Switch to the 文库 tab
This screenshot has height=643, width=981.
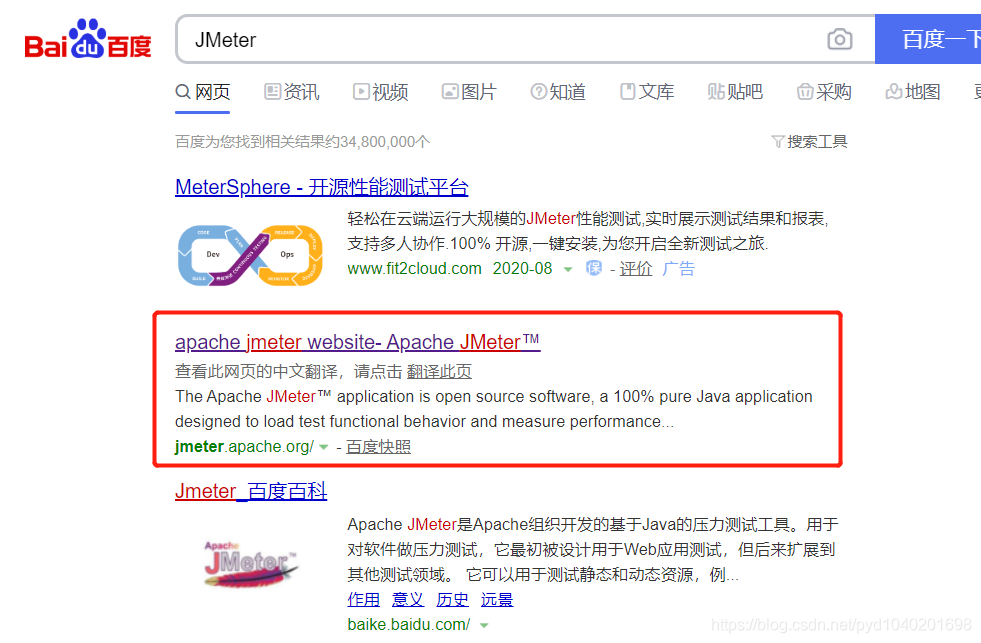click(647, 92)
